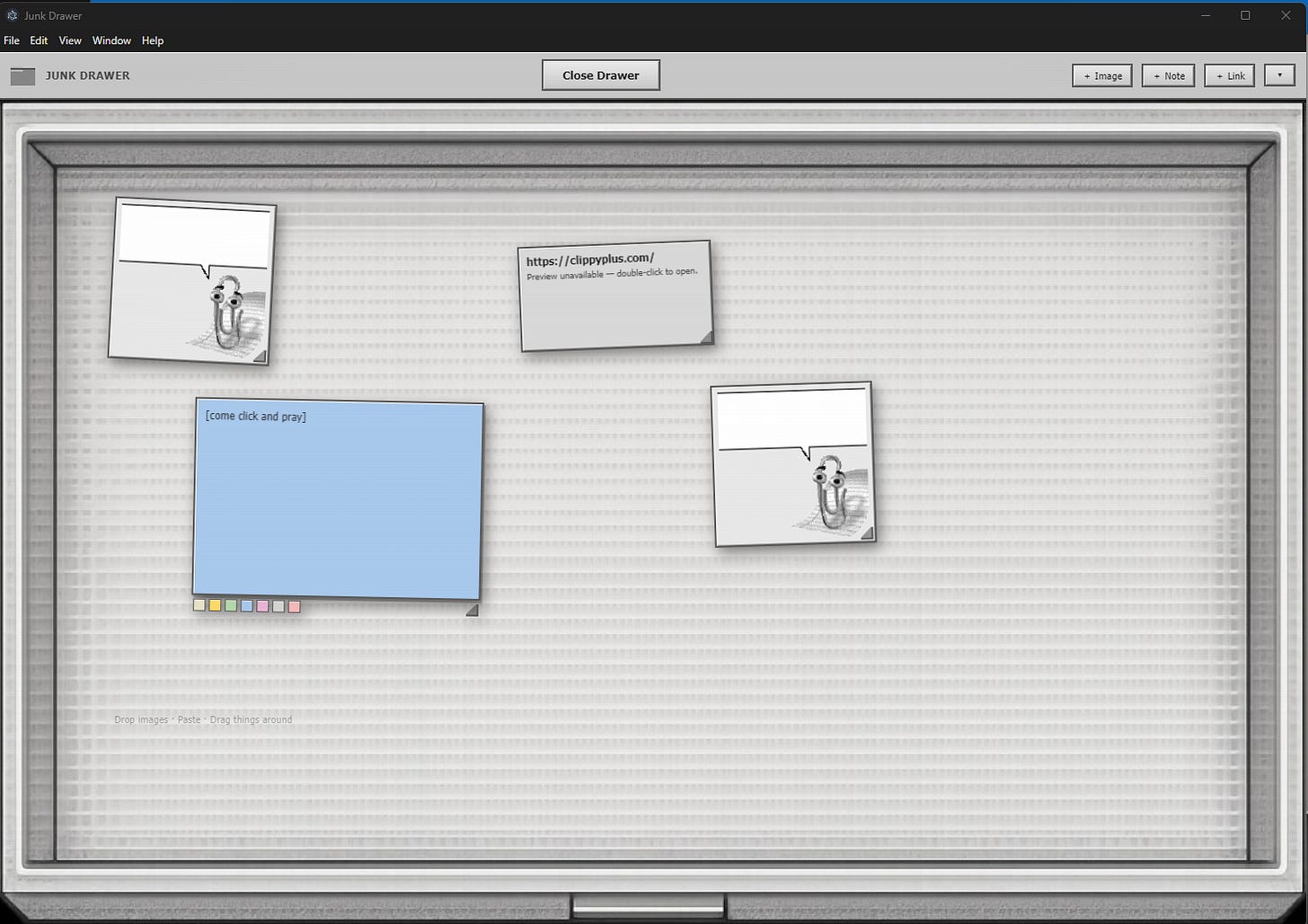Choose the blue color swatch for the note

point(246,606)
